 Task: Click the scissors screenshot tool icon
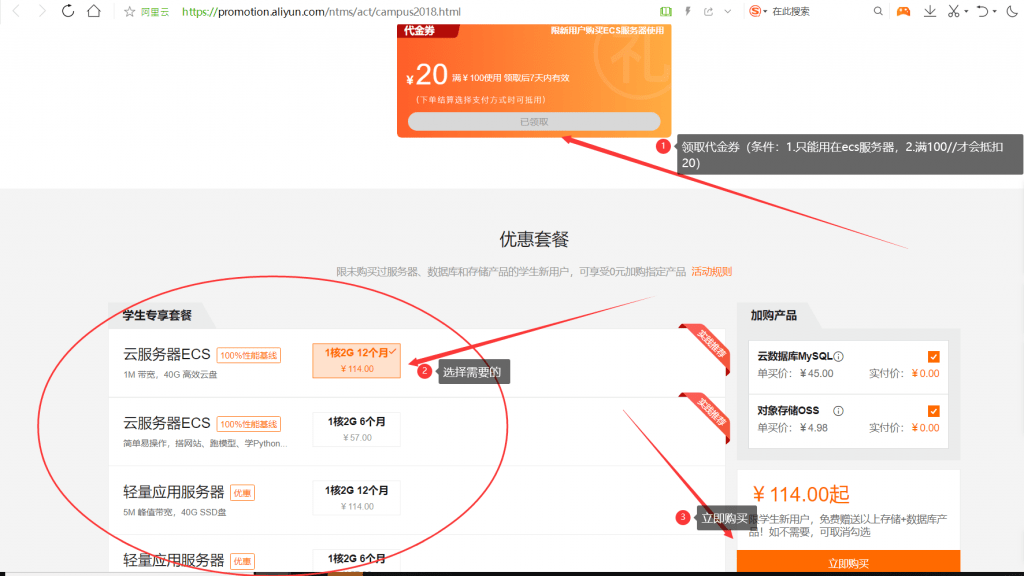tap(954, 11)
